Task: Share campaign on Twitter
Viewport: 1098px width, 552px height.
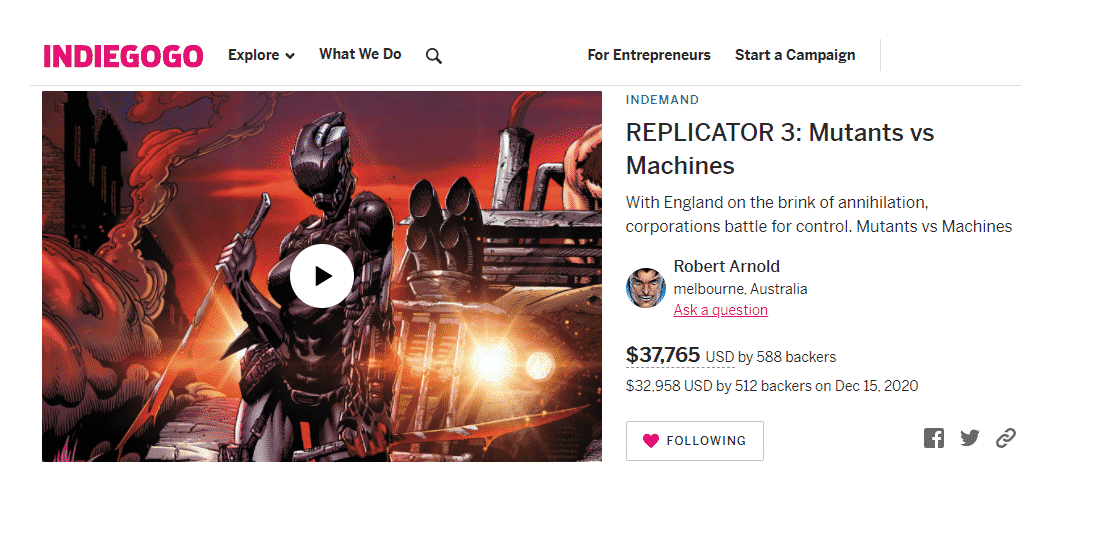Action: (x=970, y=438)
